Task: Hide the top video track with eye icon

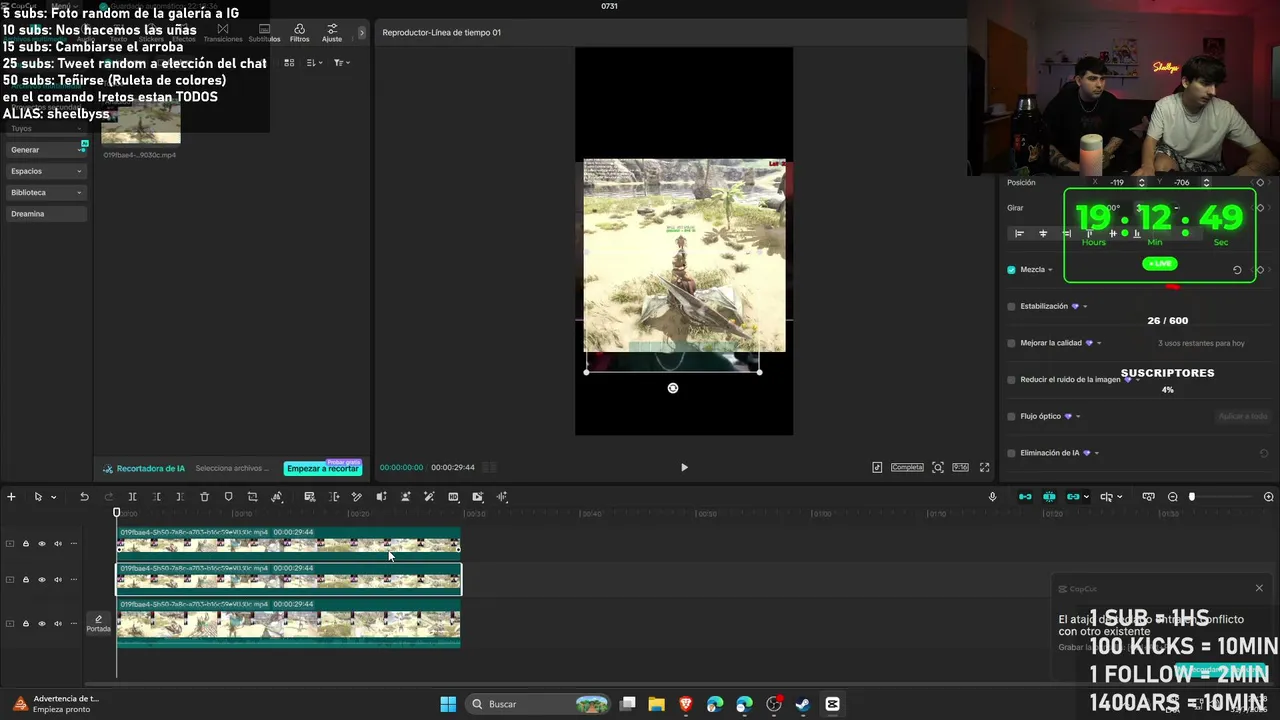Action: [42, 544]
